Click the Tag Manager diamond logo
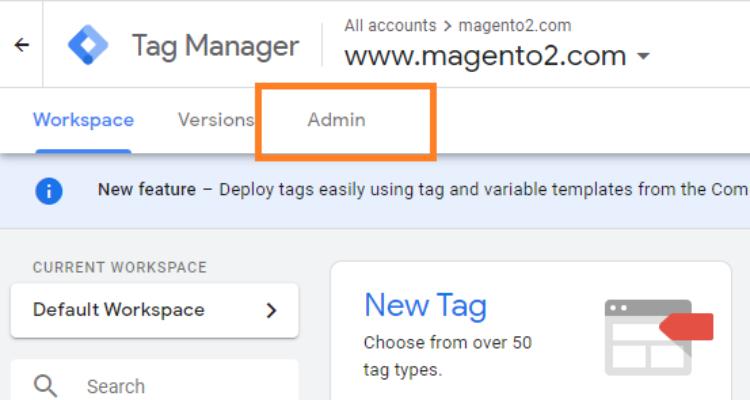The height and width of the screenshot is (400, 750). 87,46
